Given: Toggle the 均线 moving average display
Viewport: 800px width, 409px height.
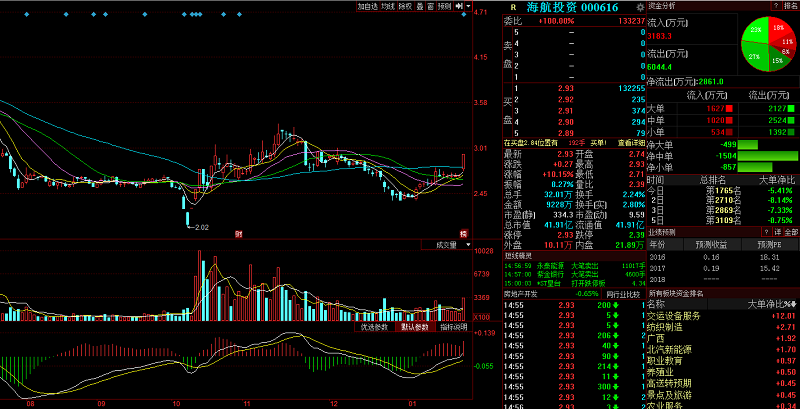Looking at the screenshot, I should [x=389, y=6].
